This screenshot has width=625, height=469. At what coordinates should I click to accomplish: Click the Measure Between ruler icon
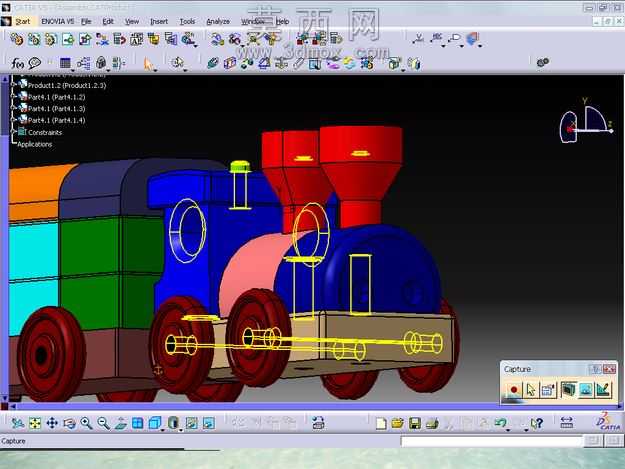click(566, 422)
